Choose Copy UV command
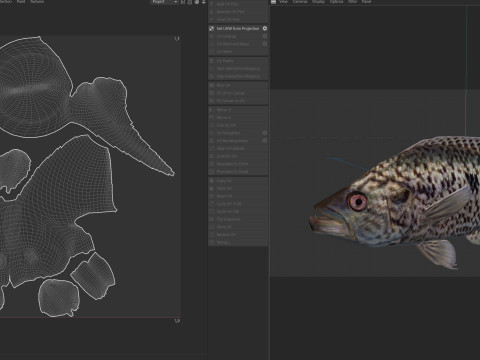Image resolution: width=480 pixels, height=360 pixels. point(238,181)
